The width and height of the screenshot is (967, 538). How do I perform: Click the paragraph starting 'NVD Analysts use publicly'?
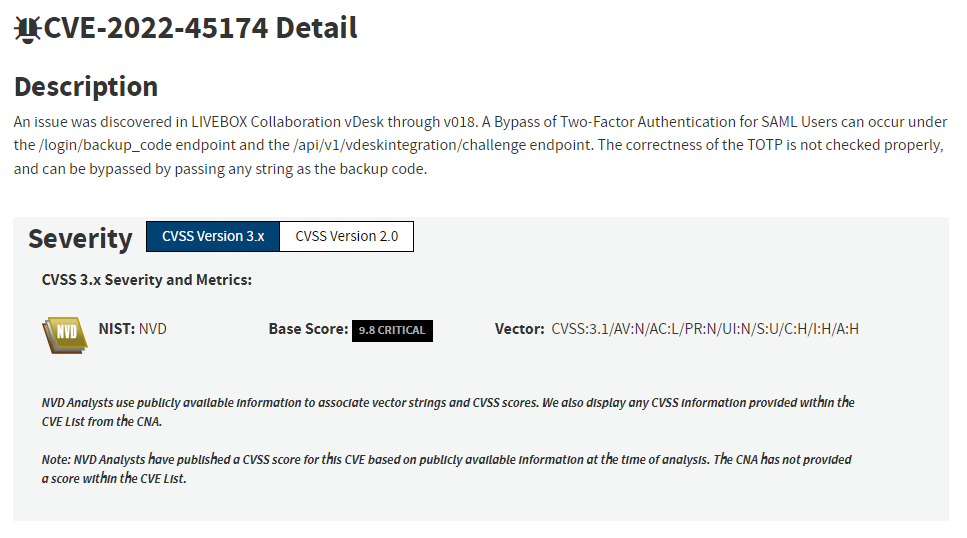448,411
